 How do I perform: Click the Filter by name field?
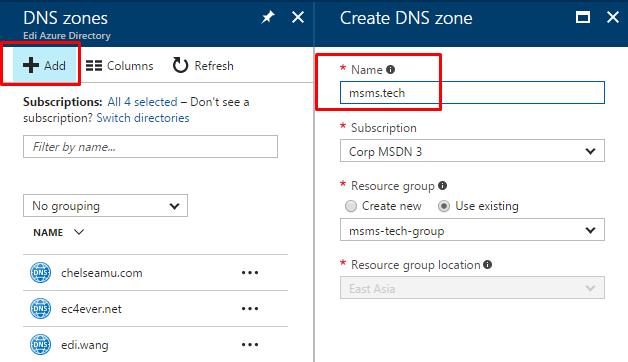(x=150, y=147)
